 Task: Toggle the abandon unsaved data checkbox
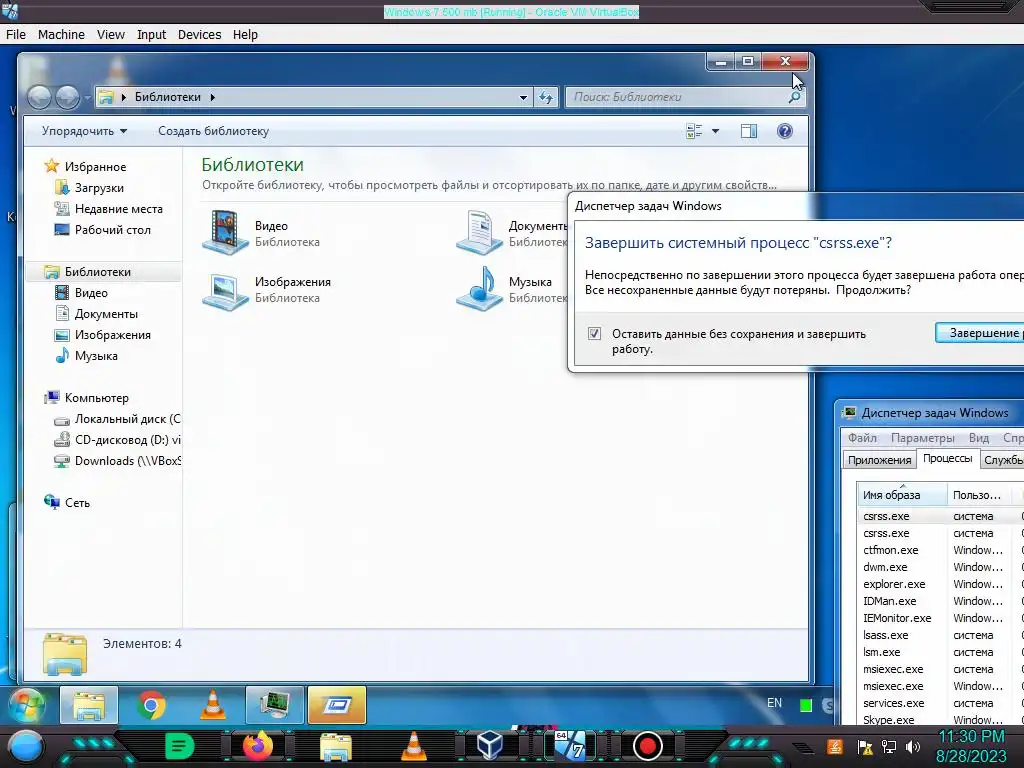pos(594,334)
